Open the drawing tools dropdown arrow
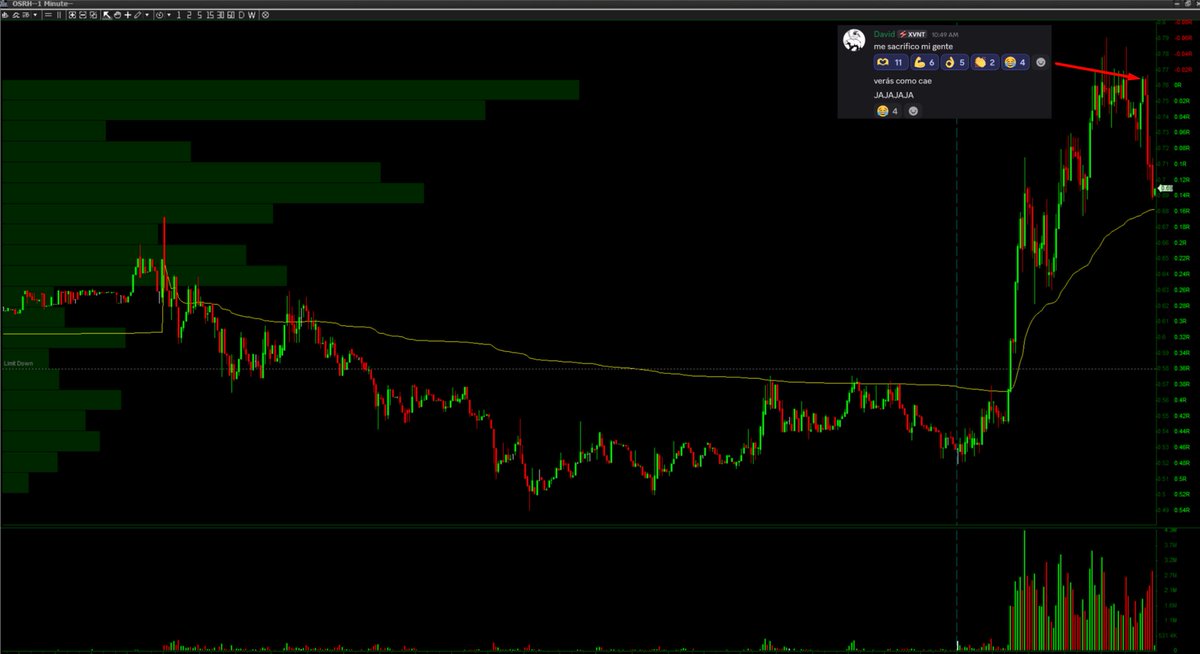This screenshot has width=1200, height=654. tap(147, 15)
